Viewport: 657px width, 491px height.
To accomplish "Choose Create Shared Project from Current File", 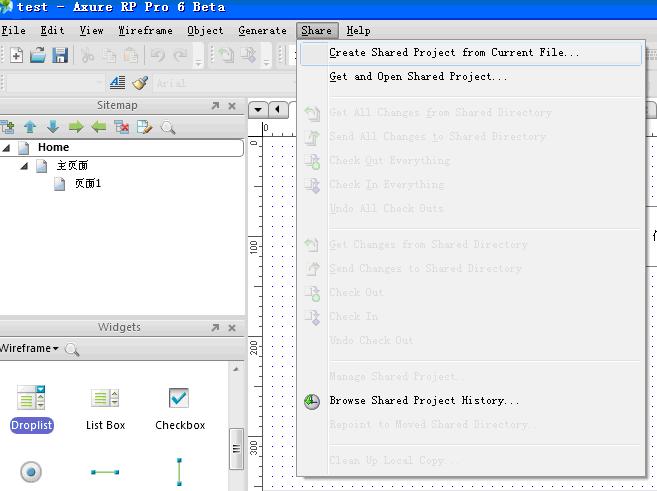I will point(471,53).
